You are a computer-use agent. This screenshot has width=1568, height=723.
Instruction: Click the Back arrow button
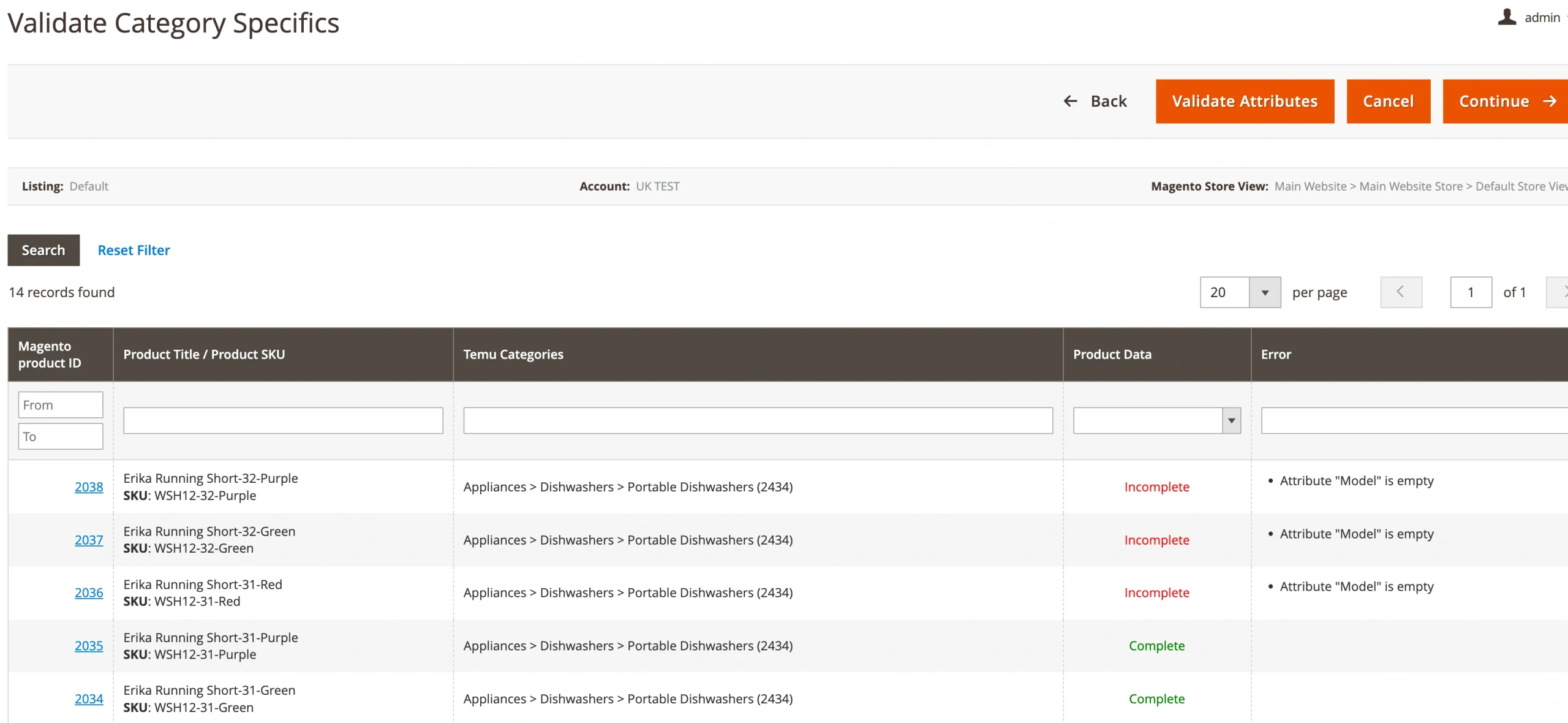click(x=1095, y=101)
